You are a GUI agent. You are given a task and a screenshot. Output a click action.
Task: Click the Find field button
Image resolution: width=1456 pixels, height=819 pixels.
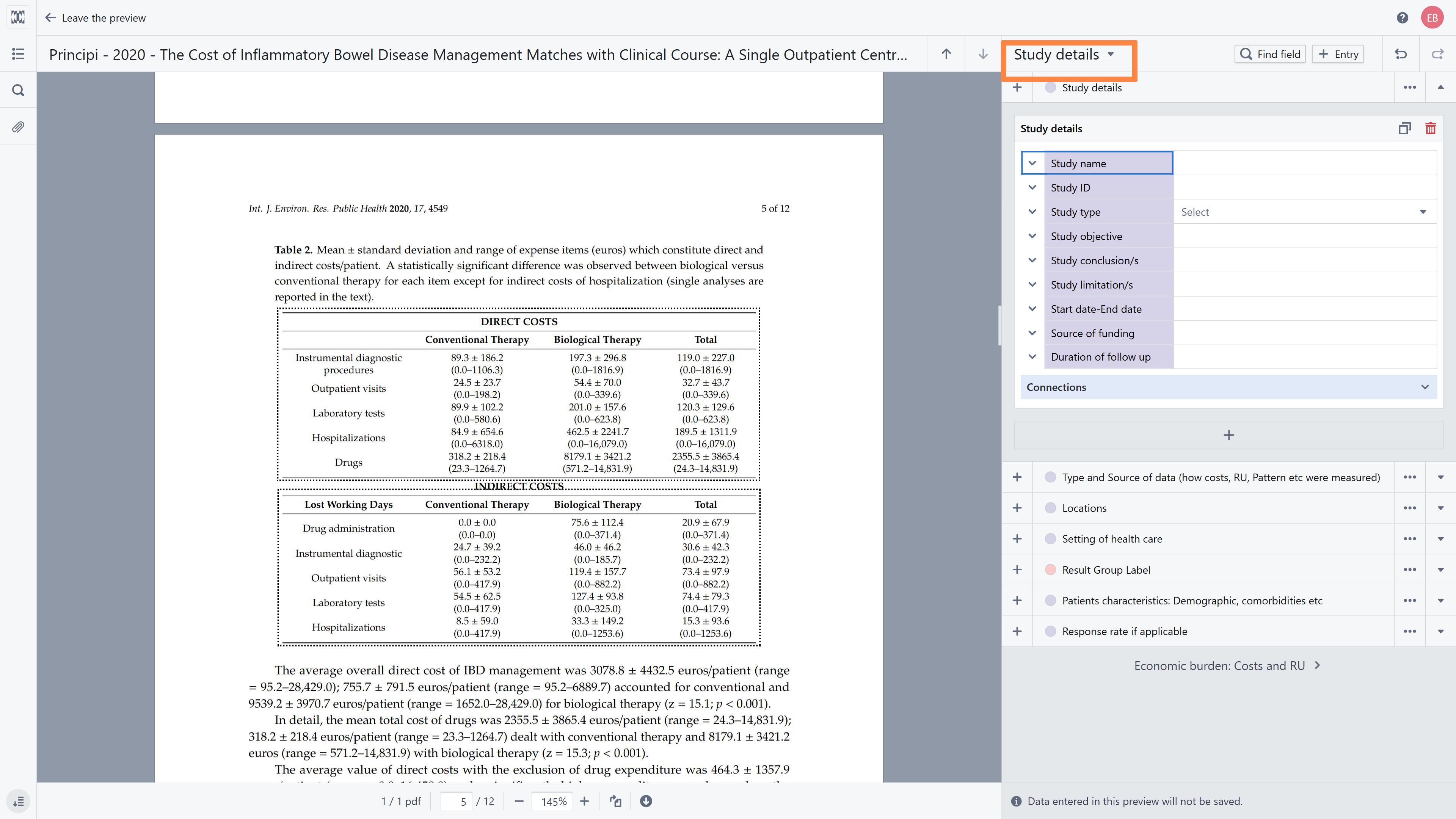1269,54
